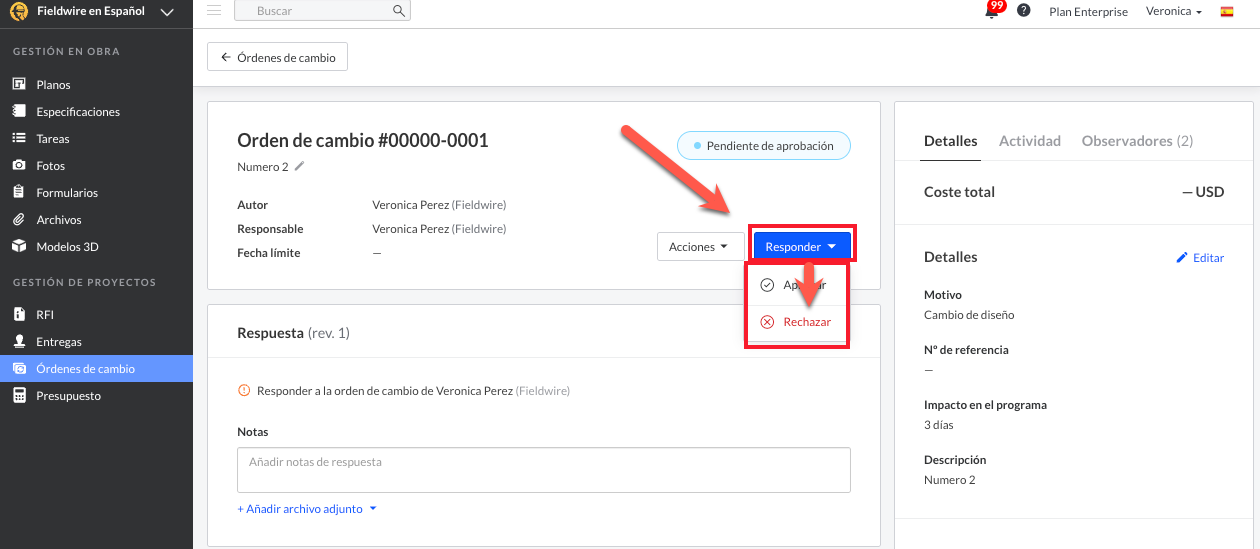Click the RFI document icon
Viewport: 1260px width, 549px height.
coord(18,314)
